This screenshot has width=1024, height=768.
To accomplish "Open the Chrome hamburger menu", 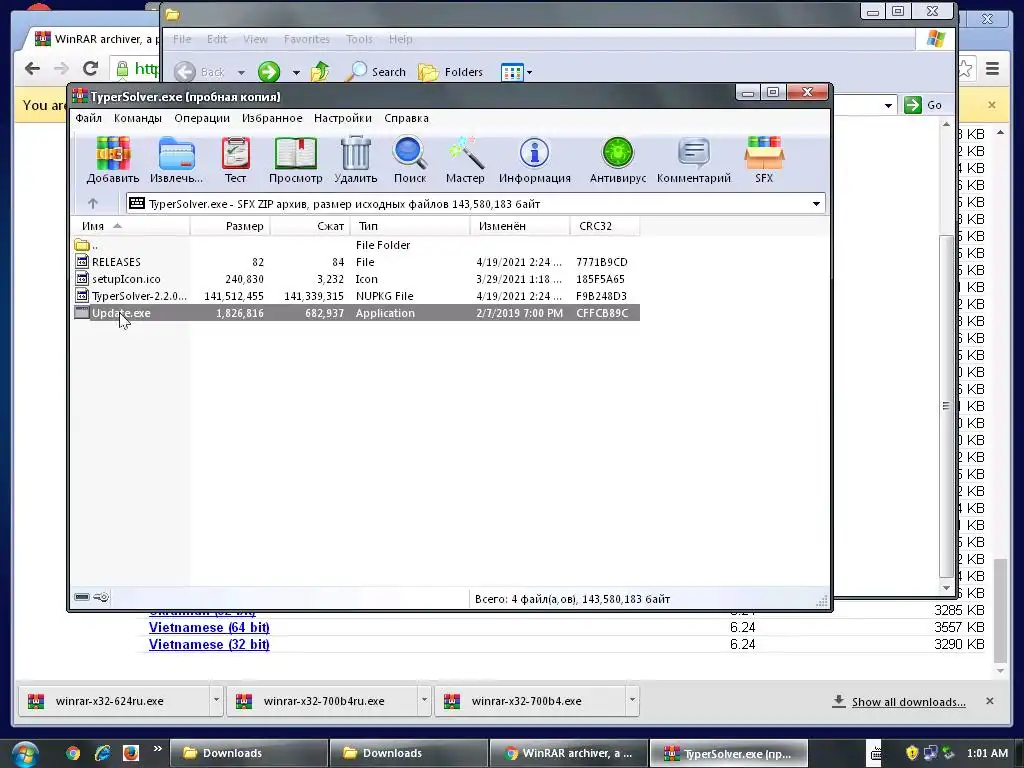I will pos(992,68).
